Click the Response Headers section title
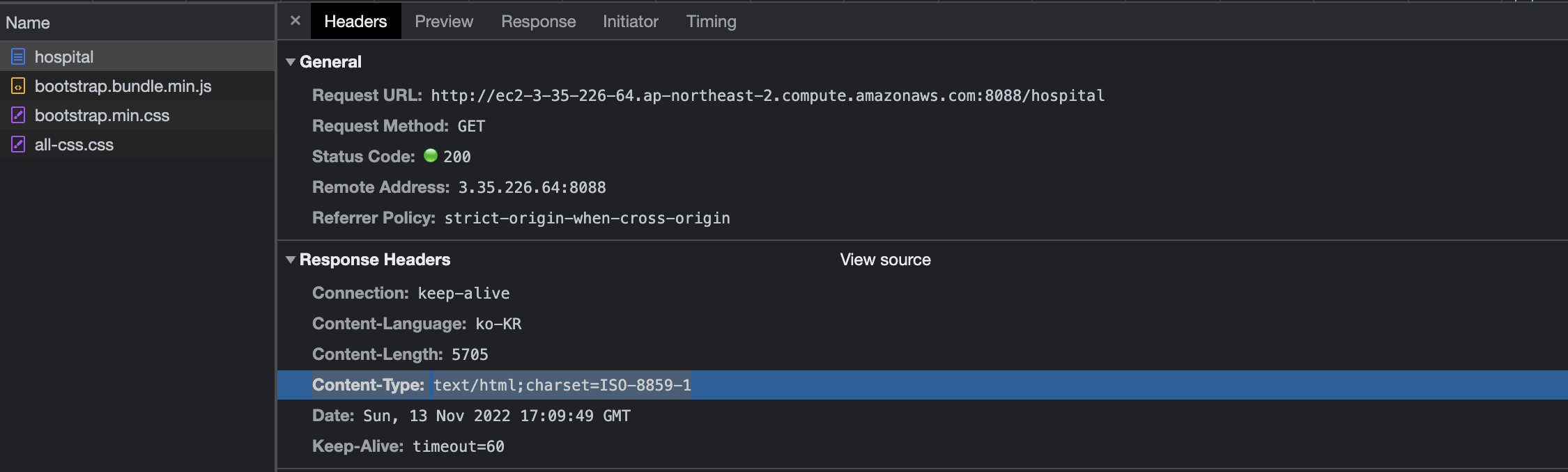This screenshot has width=1568, height=472. click(x=375, y=260)
